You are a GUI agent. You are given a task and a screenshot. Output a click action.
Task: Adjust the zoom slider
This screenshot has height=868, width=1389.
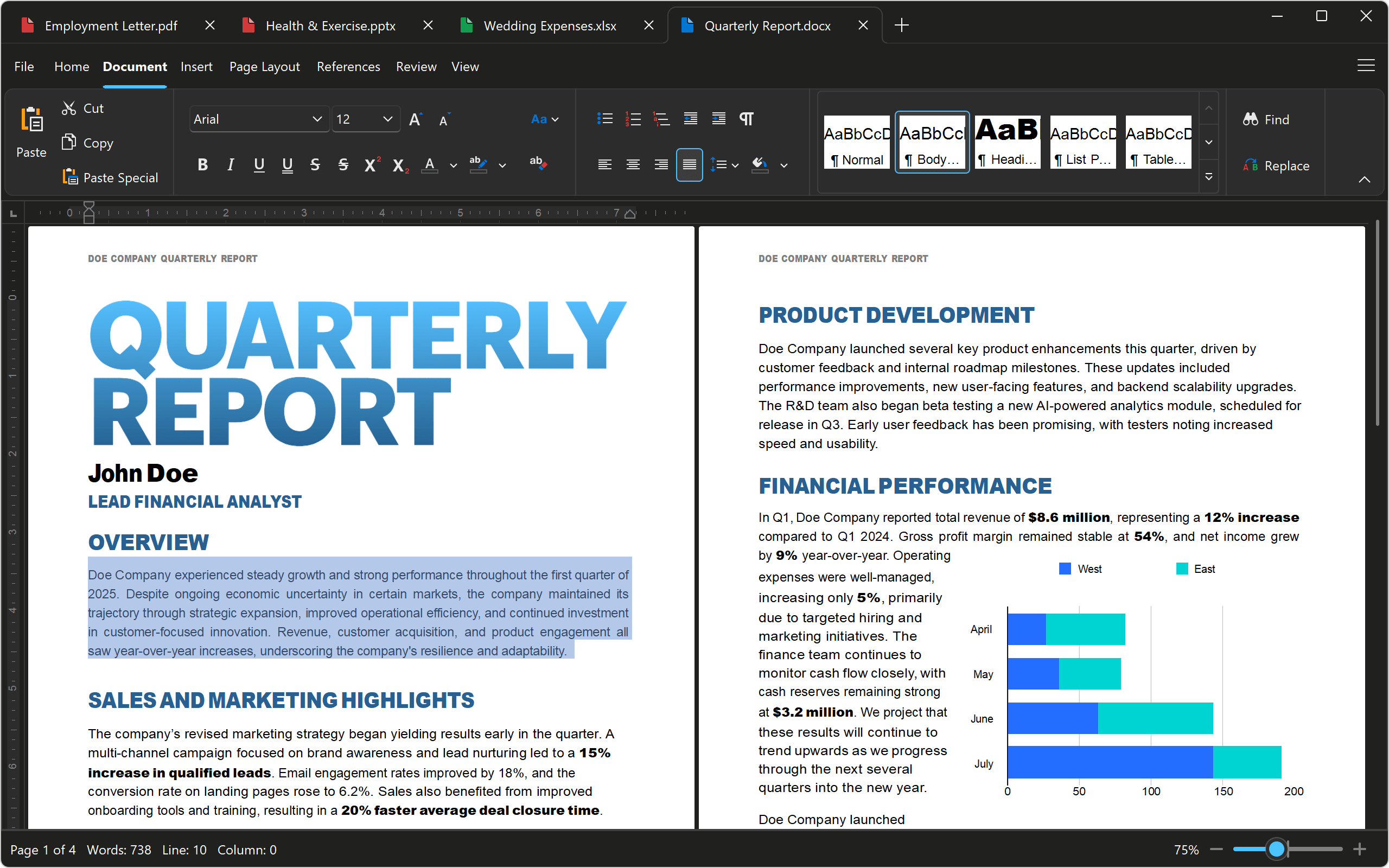point(1276,850)
